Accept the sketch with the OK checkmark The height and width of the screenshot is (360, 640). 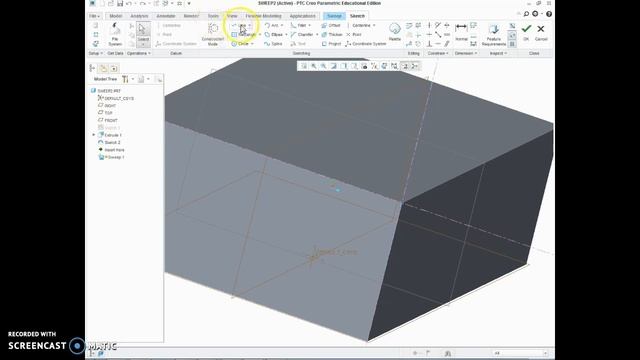point(526,32)
